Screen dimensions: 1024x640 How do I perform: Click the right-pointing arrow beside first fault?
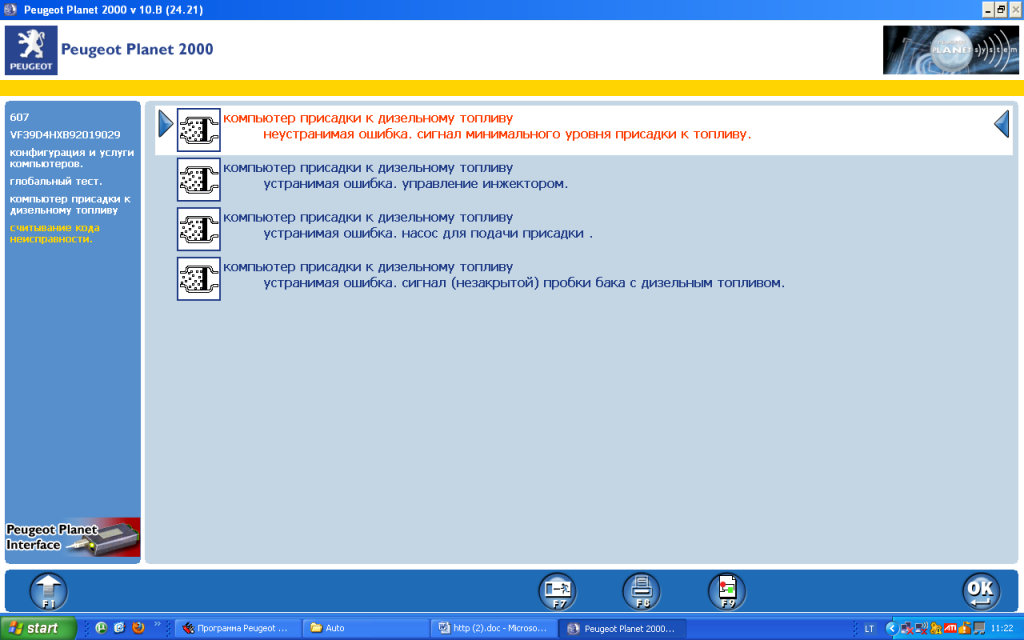pos(166,124)
